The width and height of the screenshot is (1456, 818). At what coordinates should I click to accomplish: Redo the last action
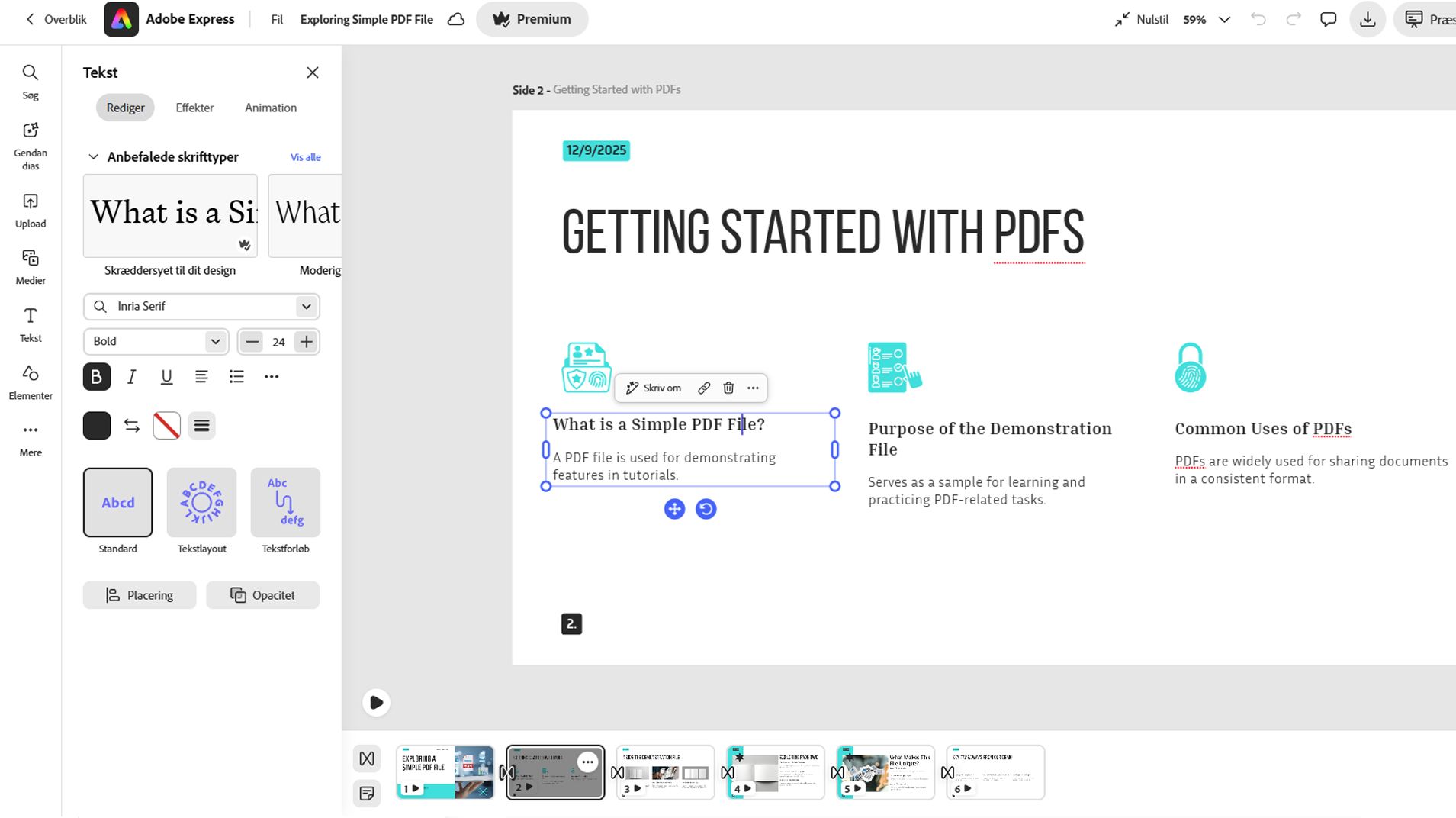(x=1294, y=19)
